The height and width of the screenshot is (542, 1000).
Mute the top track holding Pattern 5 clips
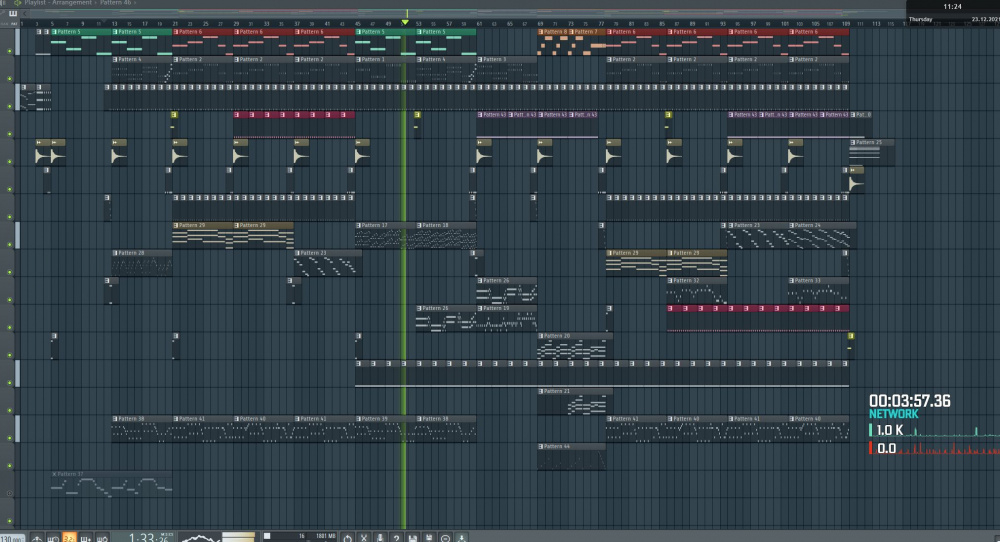tap(10, 50)
